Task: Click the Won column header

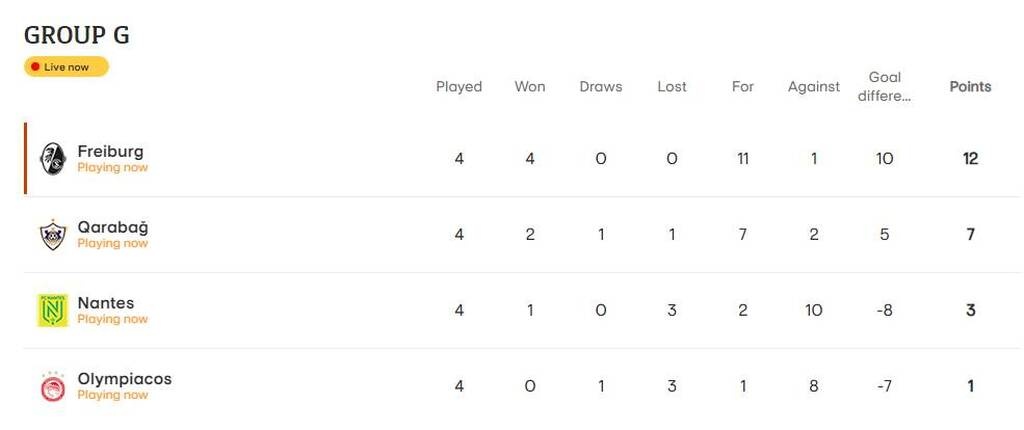Action: click(530, 87)
